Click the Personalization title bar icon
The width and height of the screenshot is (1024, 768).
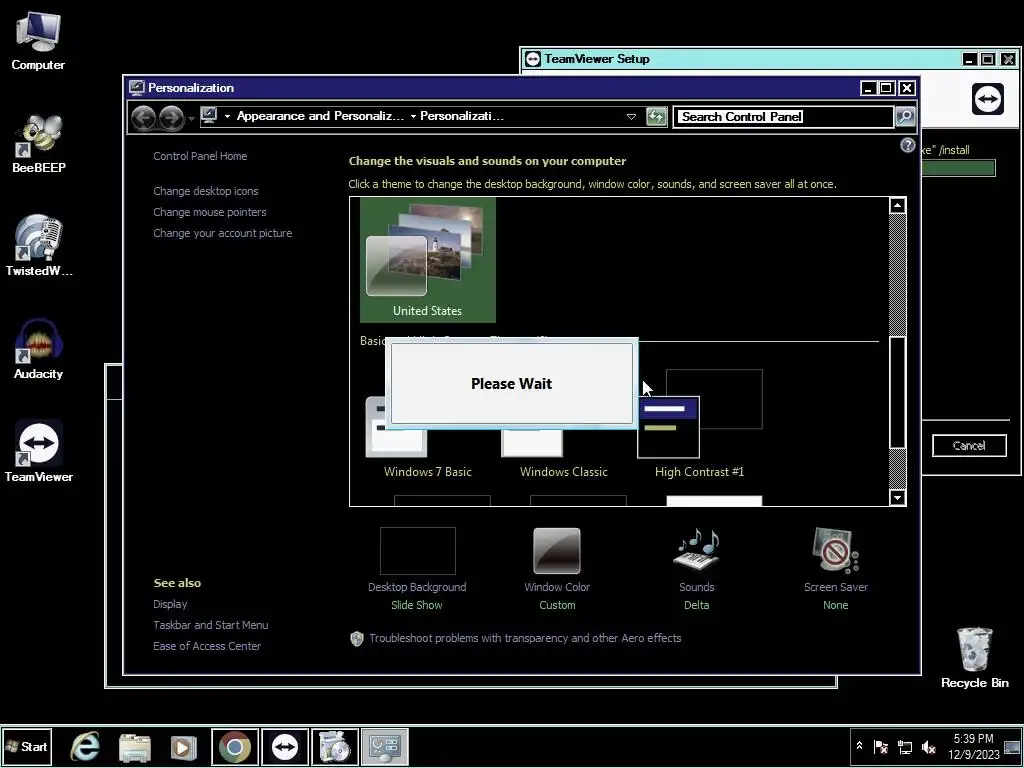(136, 88)
